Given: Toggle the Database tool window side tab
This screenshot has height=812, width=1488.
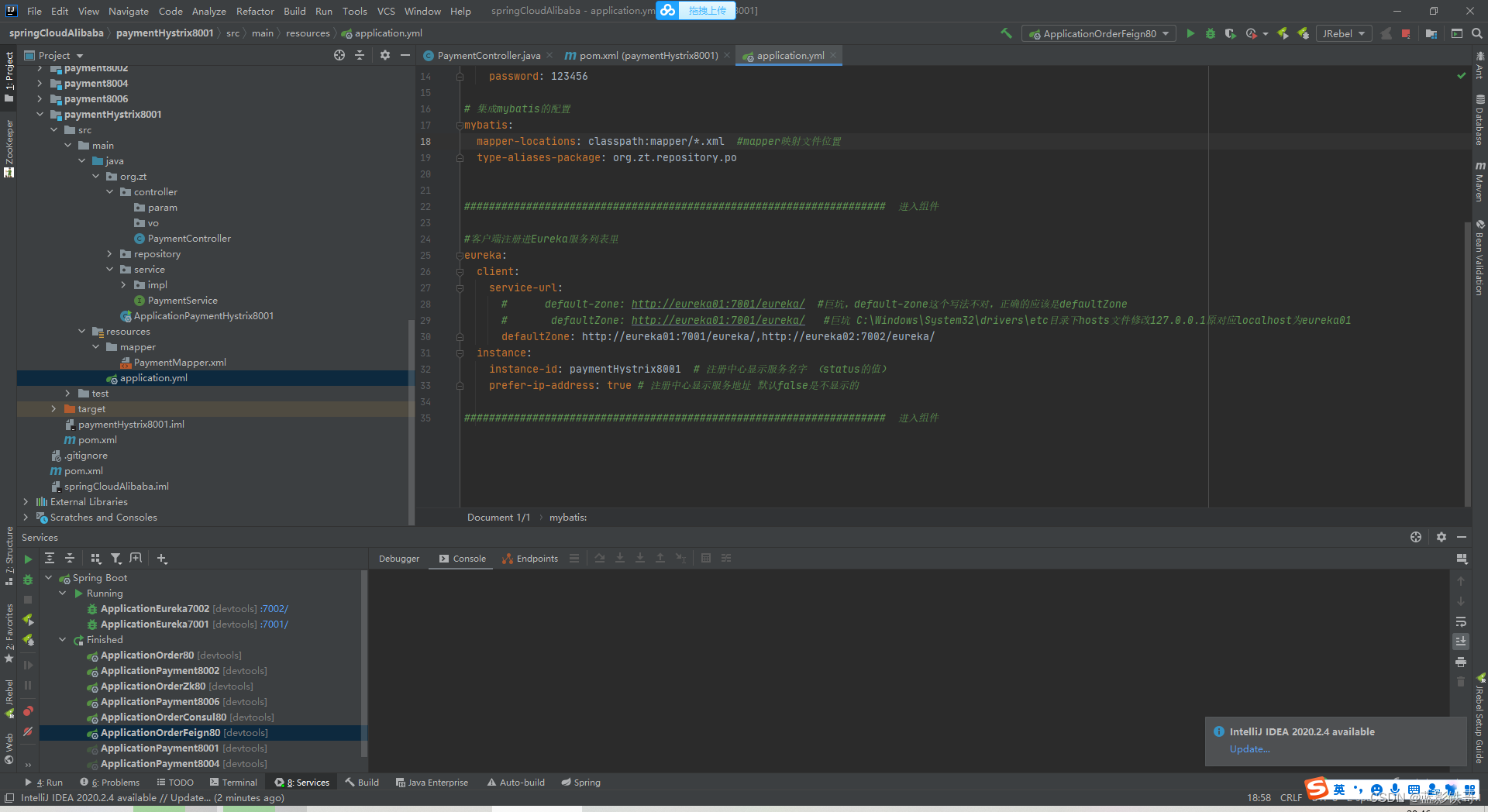Looking at the screenshot, I should click(x=1479, y=120).
